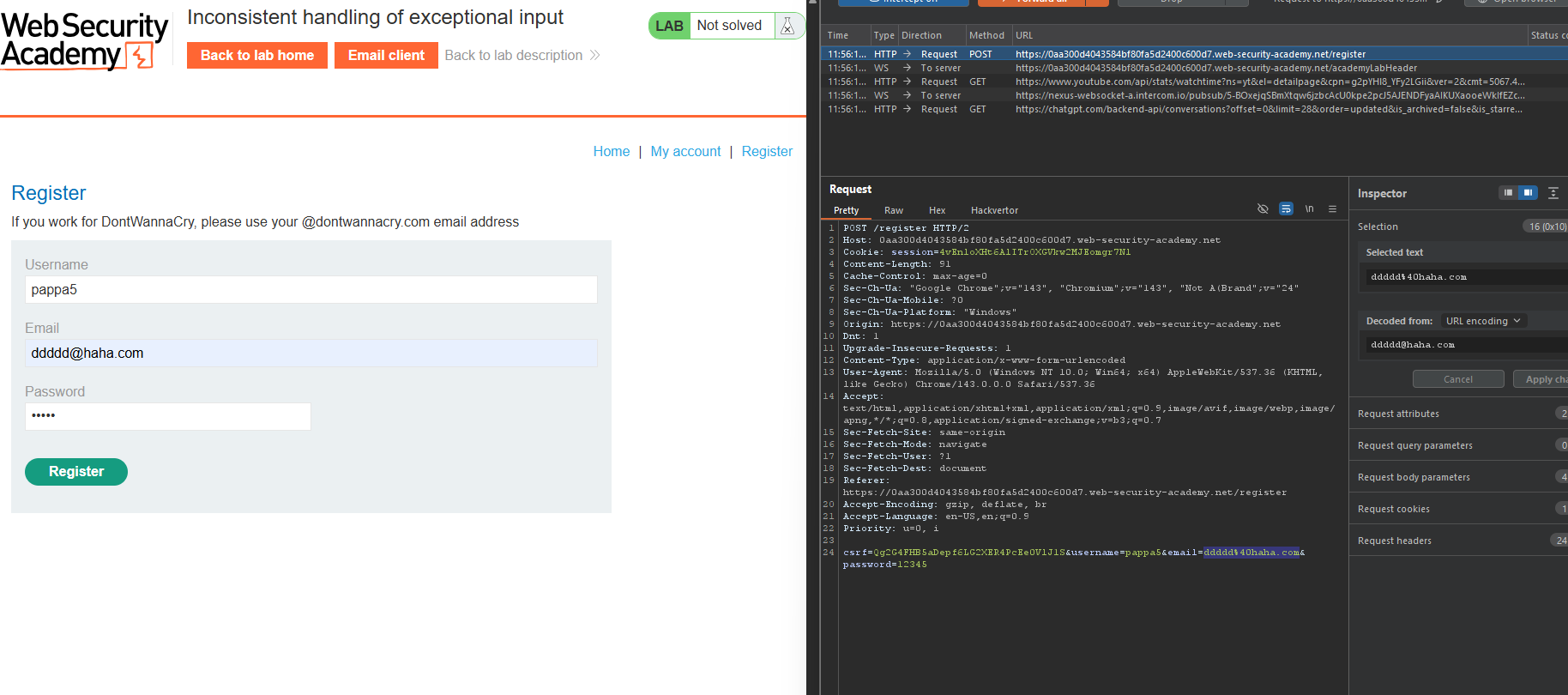Click the lab flask status icon

click(787, 26)
